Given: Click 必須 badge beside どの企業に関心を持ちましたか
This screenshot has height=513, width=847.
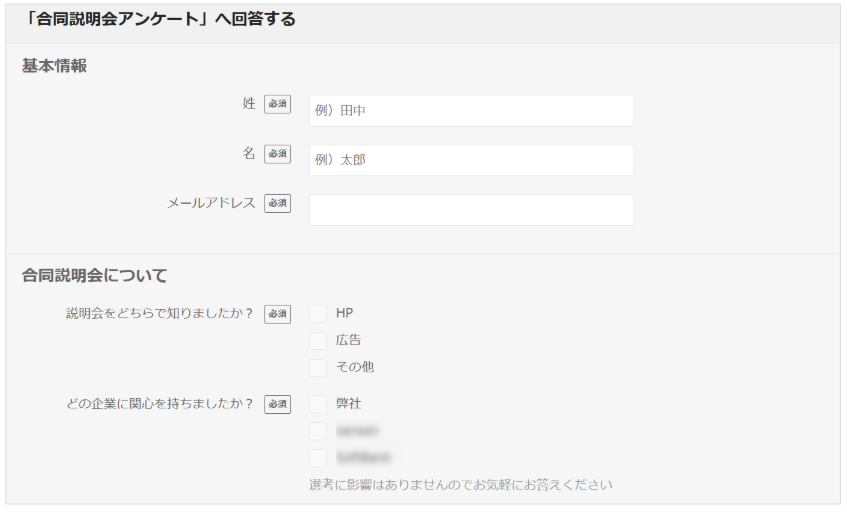Looking at the screenshot, I should coord(277,404).
